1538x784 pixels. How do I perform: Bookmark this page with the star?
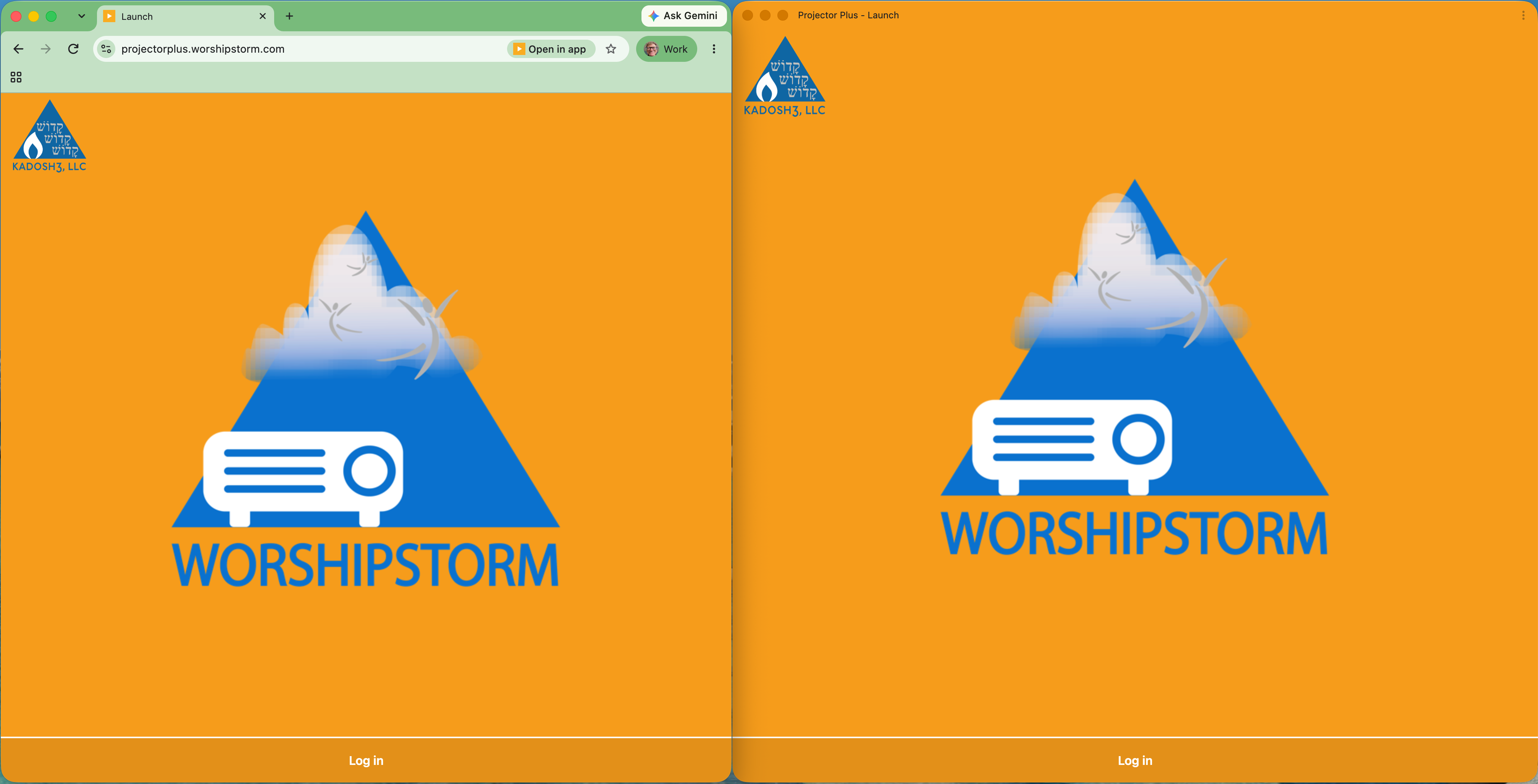(x=611, y=49)
